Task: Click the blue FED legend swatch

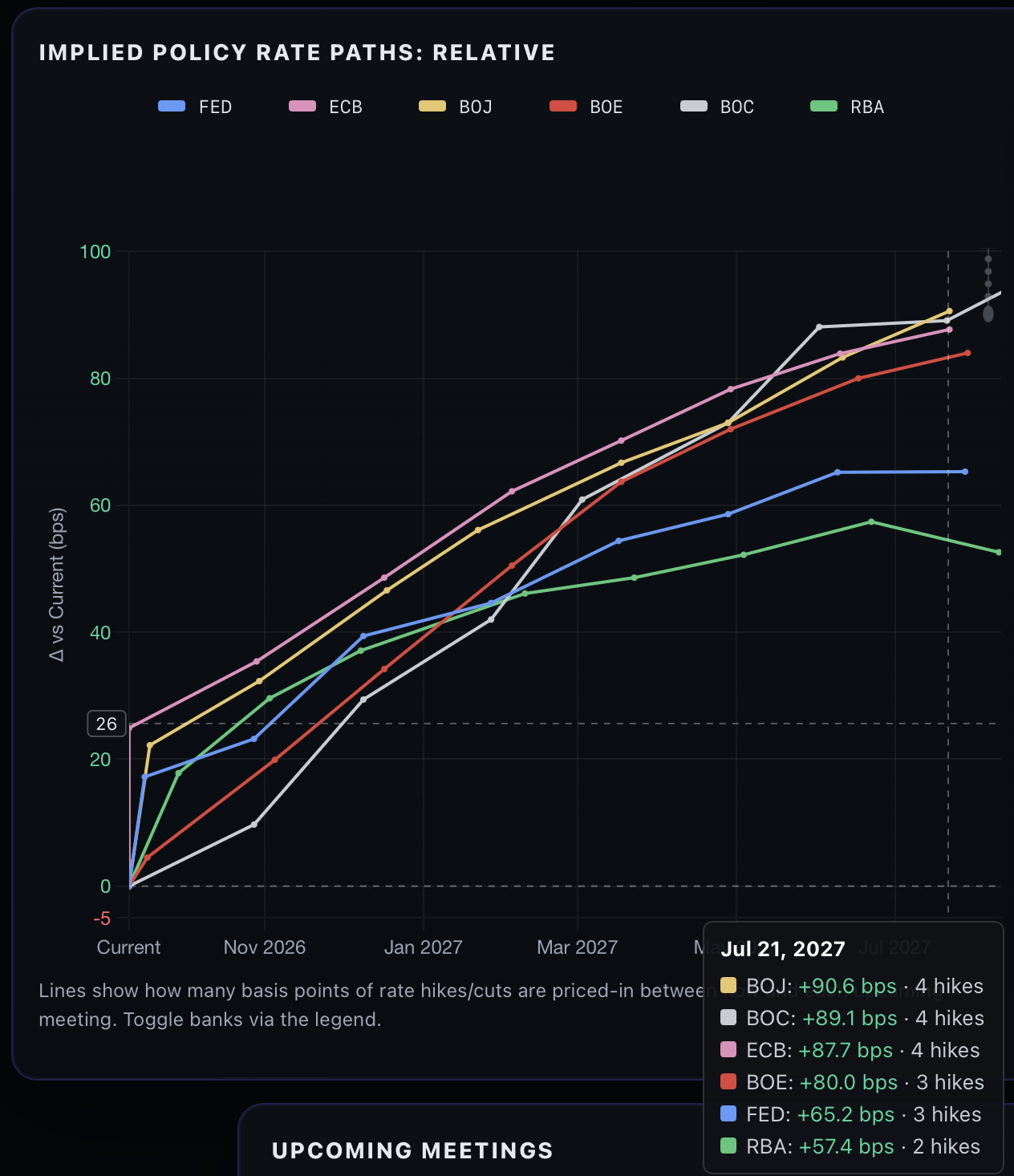Action: (x=172, y=106)
